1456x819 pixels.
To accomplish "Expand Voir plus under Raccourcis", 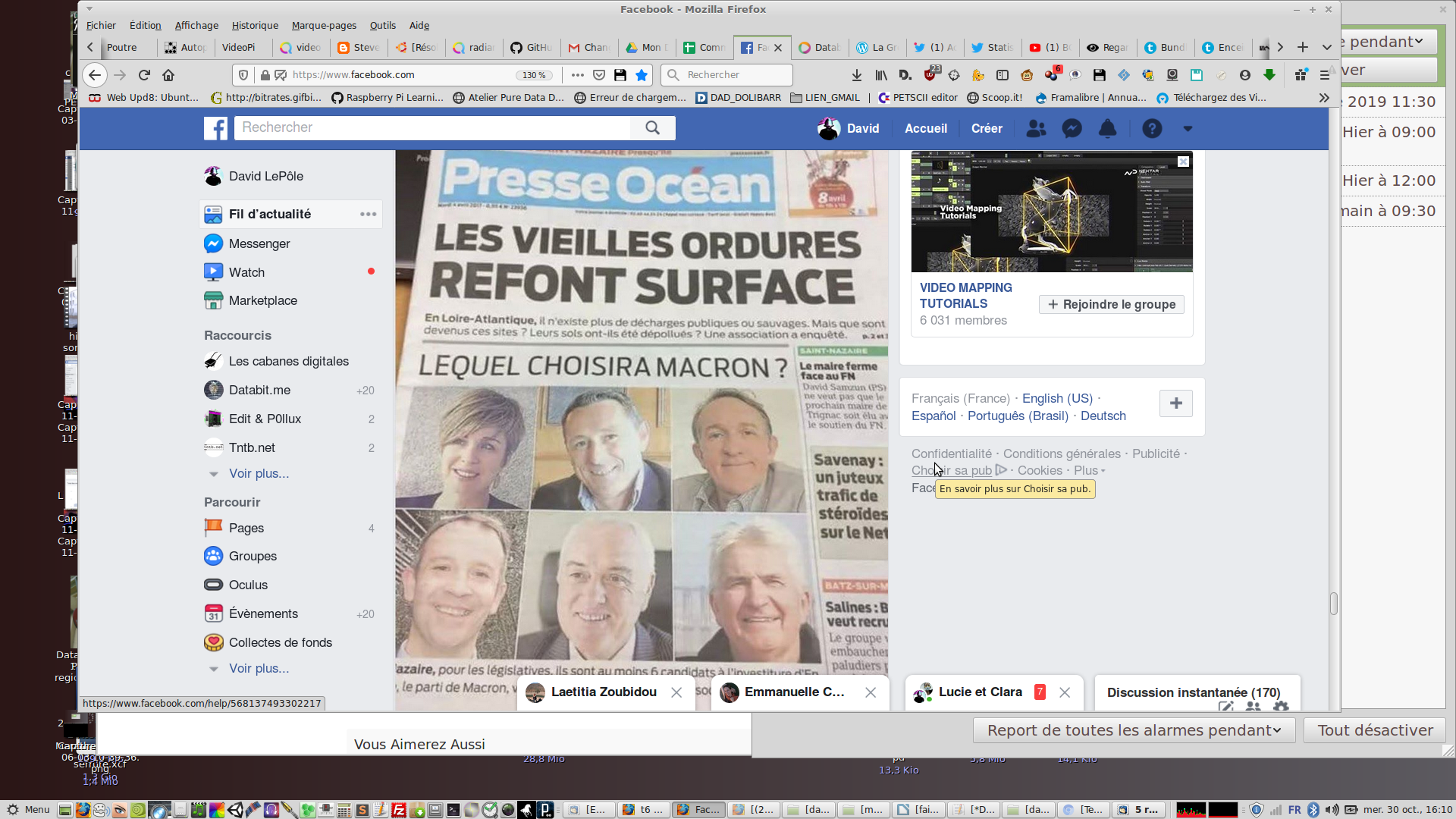I will tap(259, 474).
